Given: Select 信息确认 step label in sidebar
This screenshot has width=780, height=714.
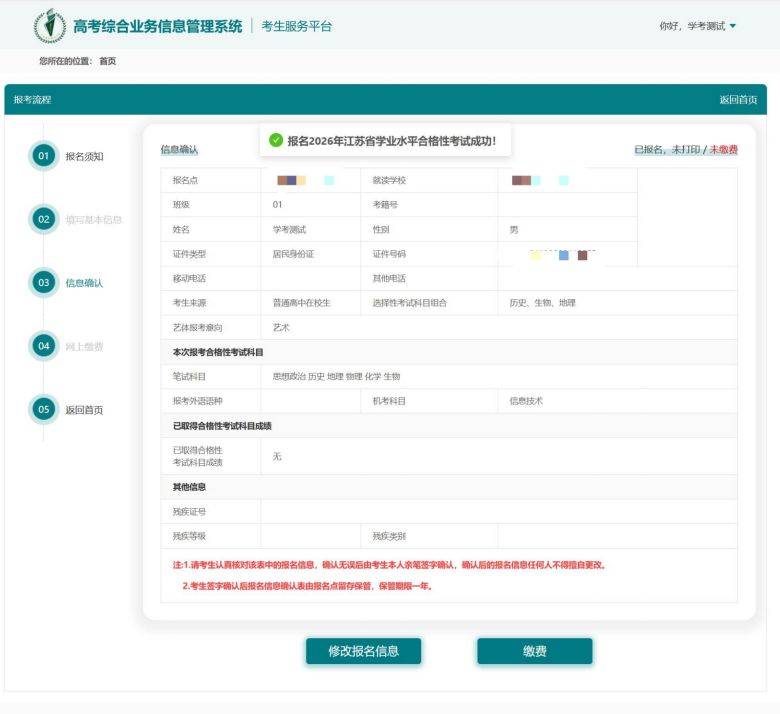Looking at the screenshot, I should pos(84,283).
